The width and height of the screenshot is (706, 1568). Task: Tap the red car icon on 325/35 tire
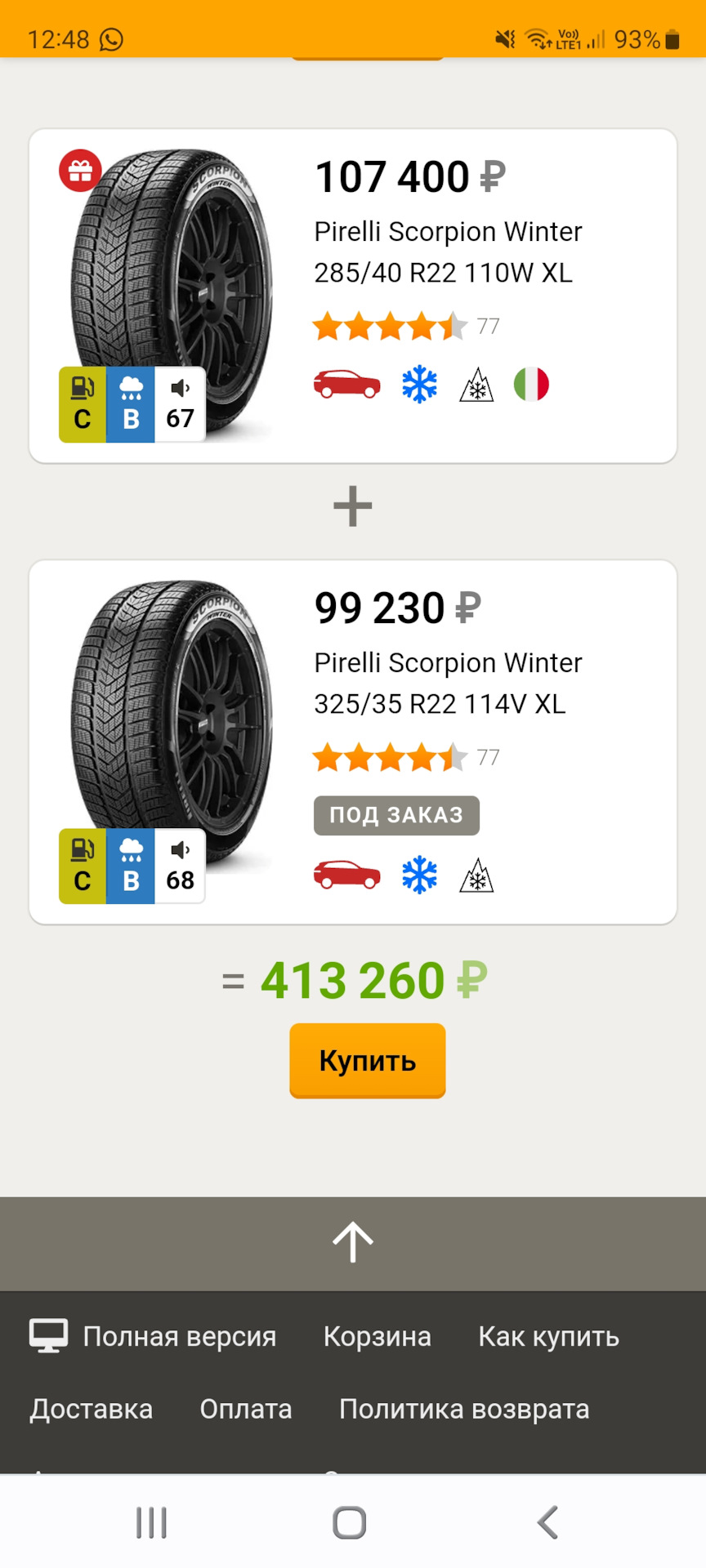tap(346, 875)
